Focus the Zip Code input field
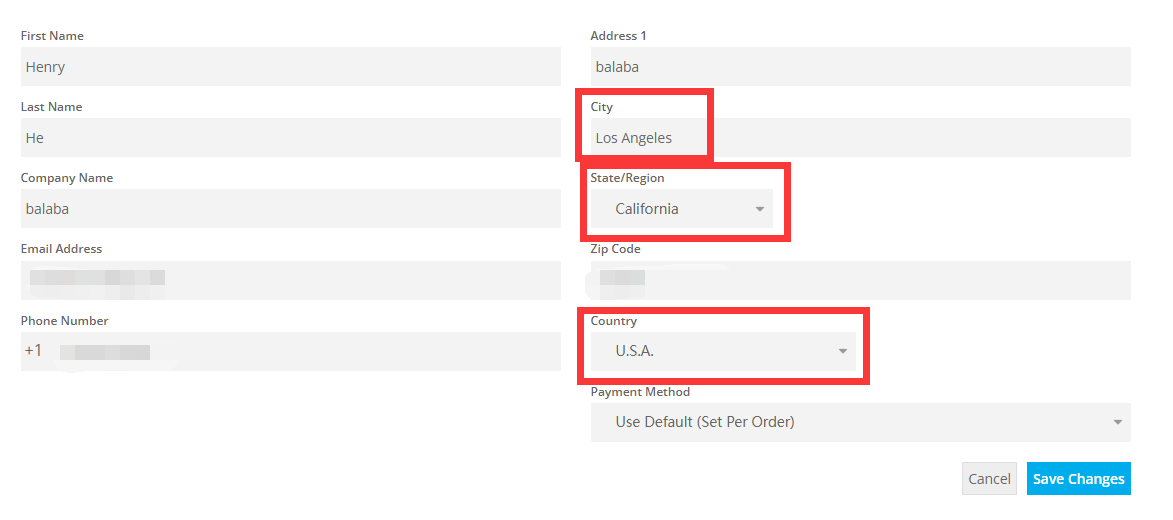 860,280
